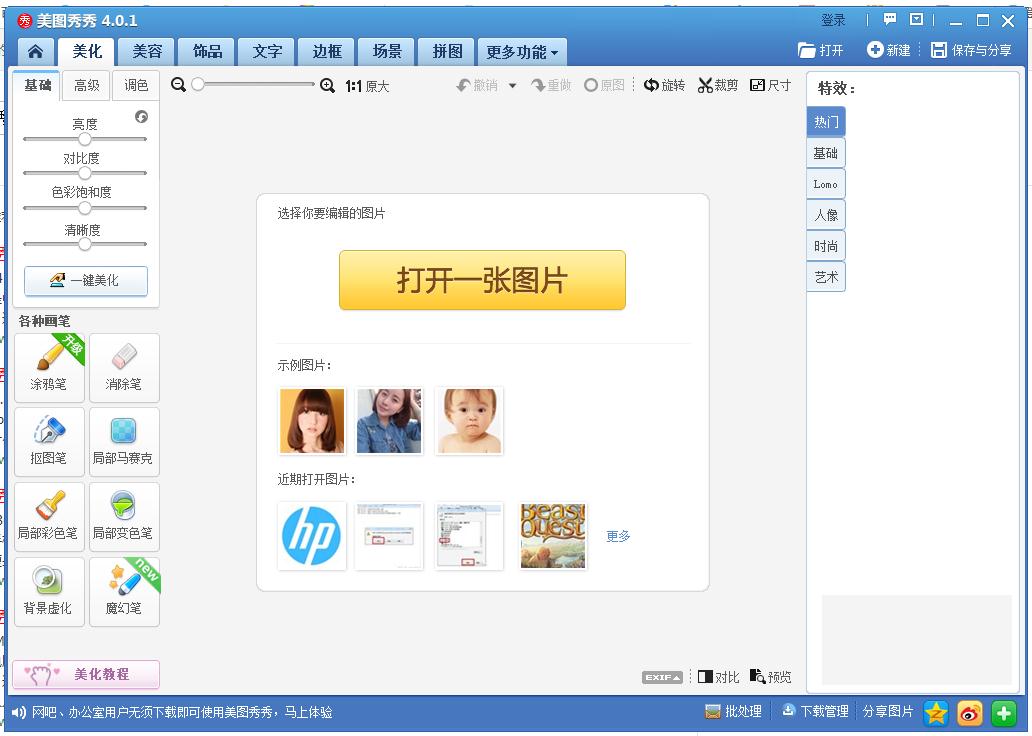Screen dimensions: 1032x736
Task: Click the 撤销 undo button
Action: [477, 85]
